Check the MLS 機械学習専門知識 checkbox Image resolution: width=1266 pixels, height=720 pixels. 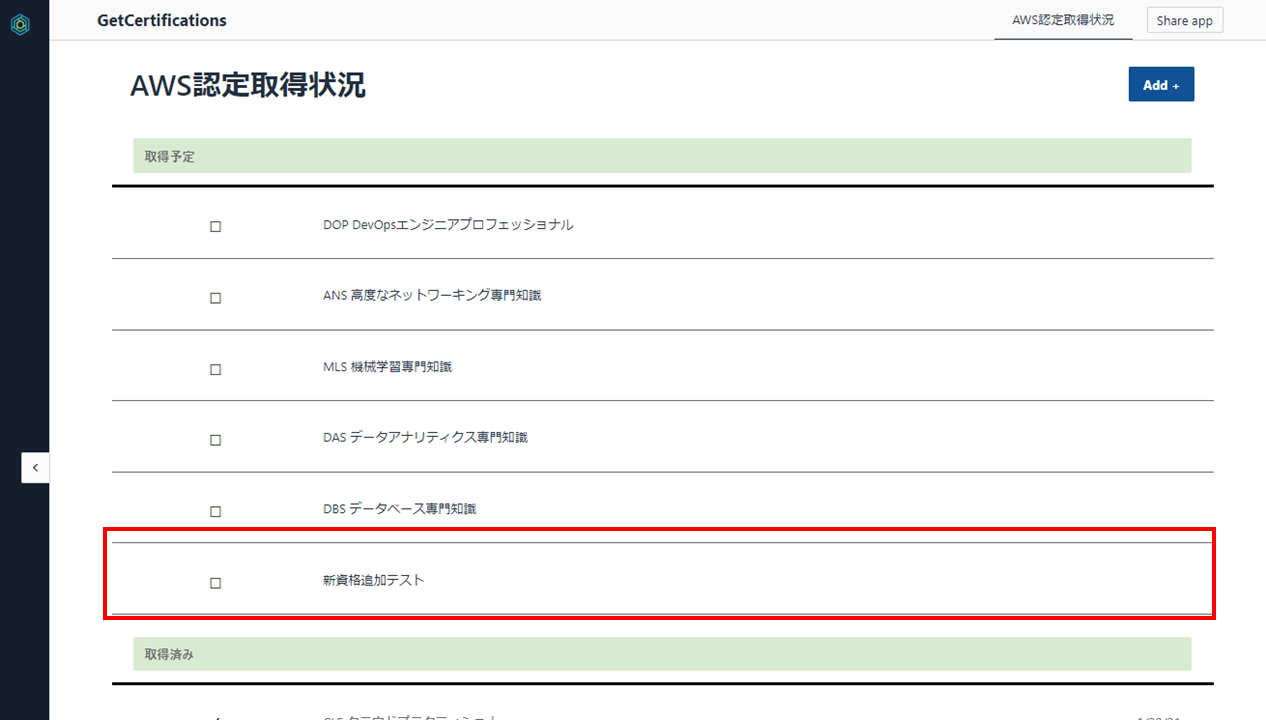215,369
